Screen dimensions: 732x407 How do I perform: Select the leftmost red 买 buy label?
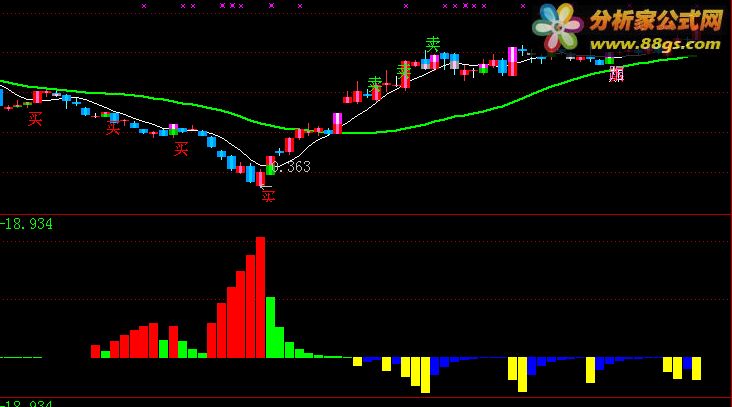pyautogui.click(x=35, y=119)
